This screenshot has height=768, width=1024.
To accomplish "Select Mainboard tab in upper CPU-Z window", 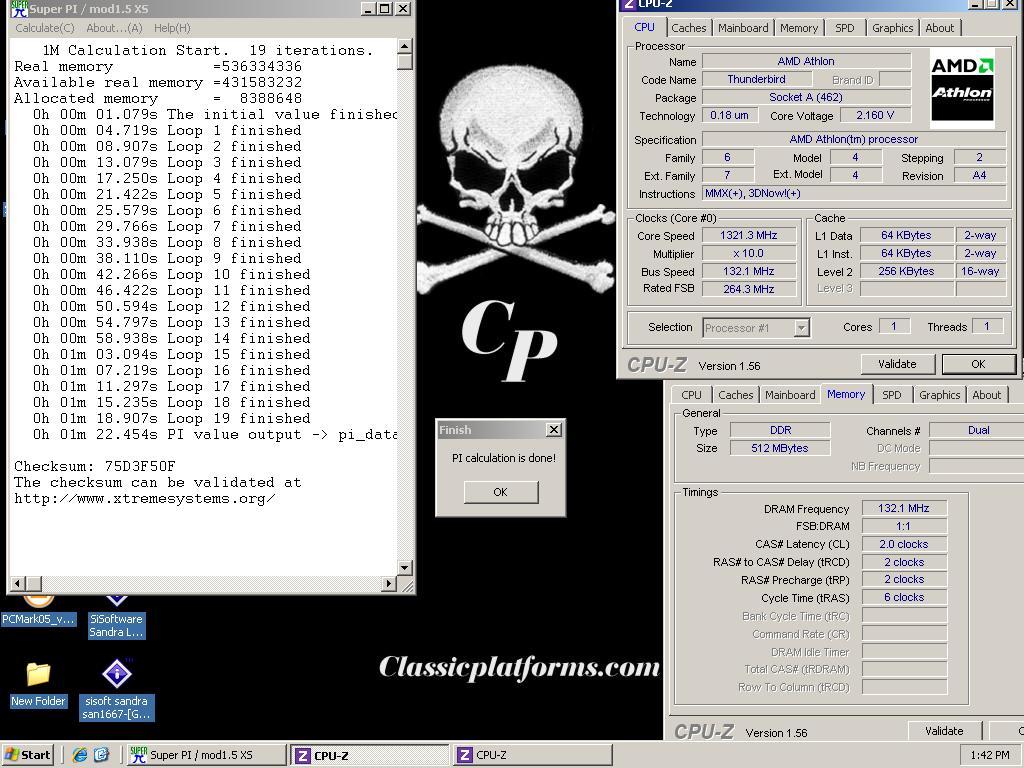I will click(x=743, y=28).
